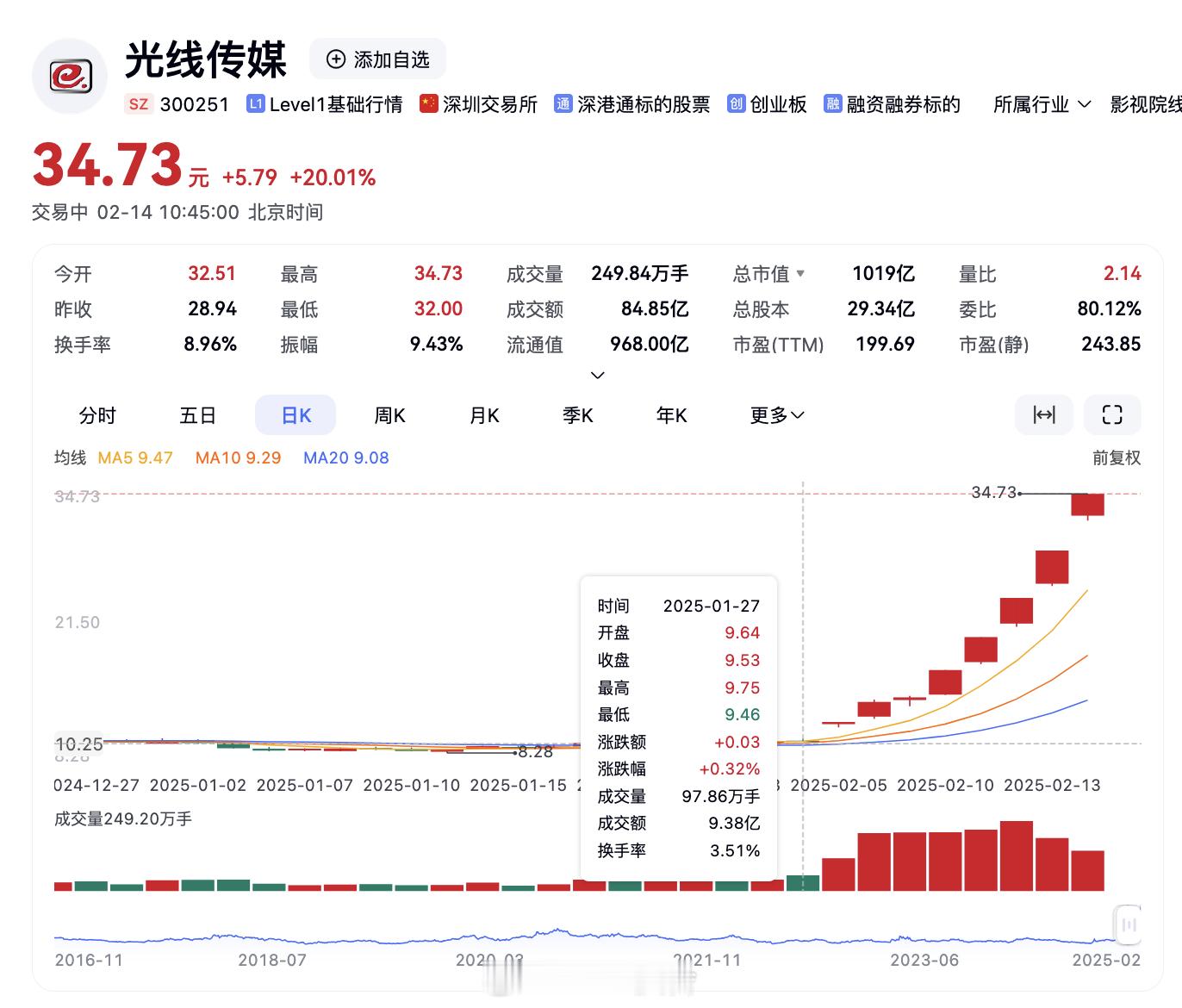Click the 今开 value 32.51
The height and width of the screenshot is (1008, 1182).
pyautogui.click(x=212, y=273)
